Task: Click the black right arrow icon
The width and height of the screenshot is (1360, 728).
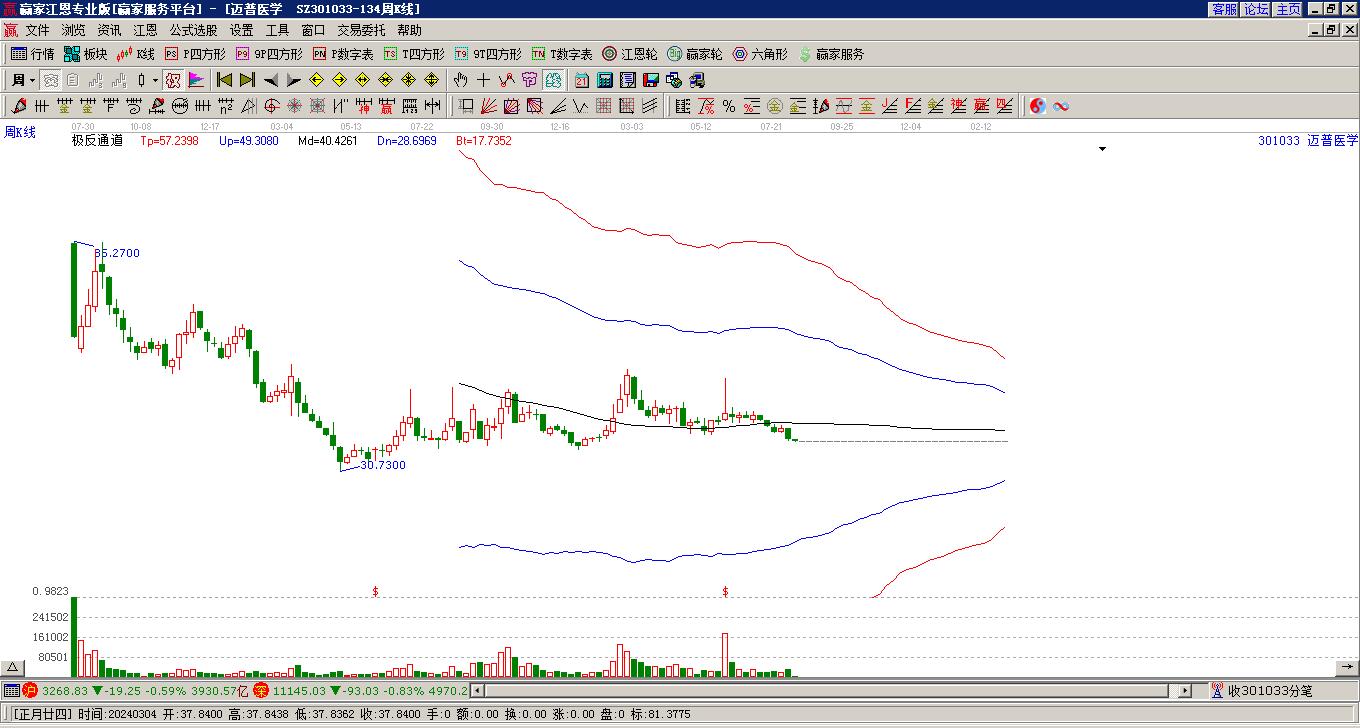Action: [x=294, y=80]
